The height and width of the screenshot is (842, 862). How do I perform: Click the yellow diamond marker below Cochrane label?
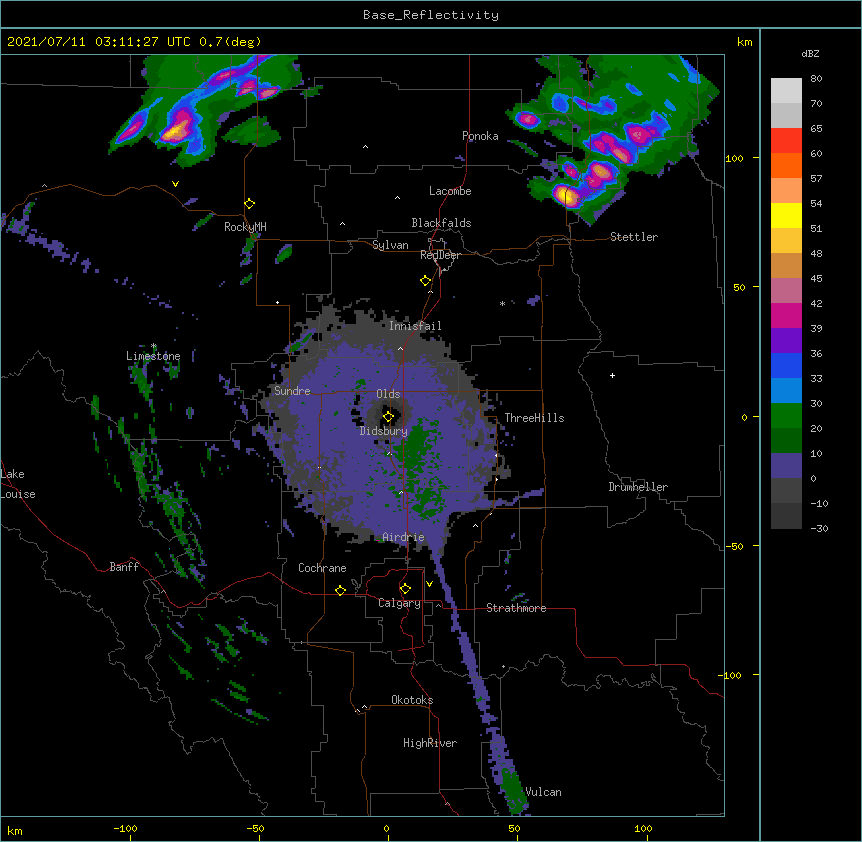(x=340, y=590)
